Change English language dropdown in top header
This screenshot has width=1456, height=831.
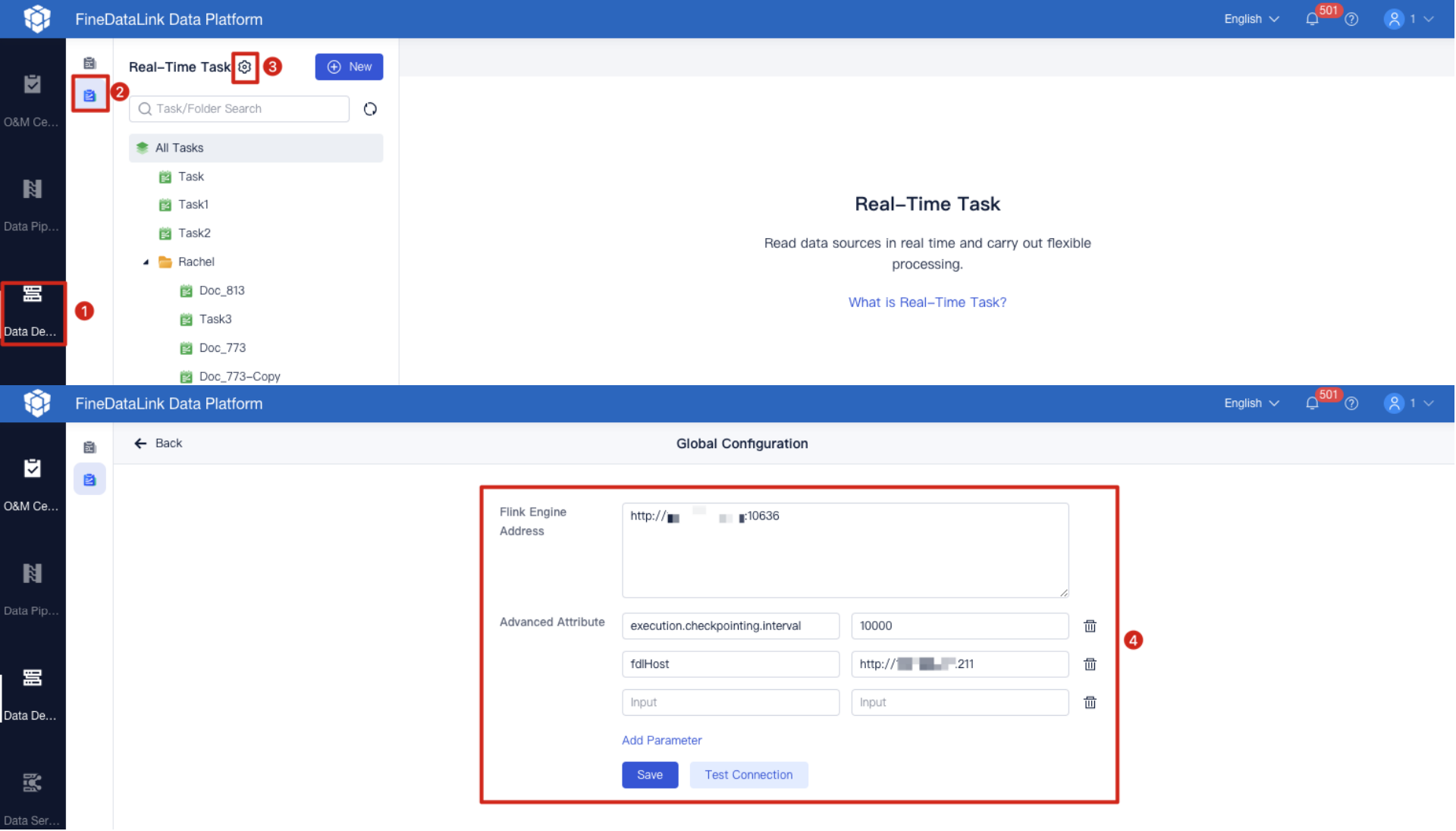tap(1251, 19)
